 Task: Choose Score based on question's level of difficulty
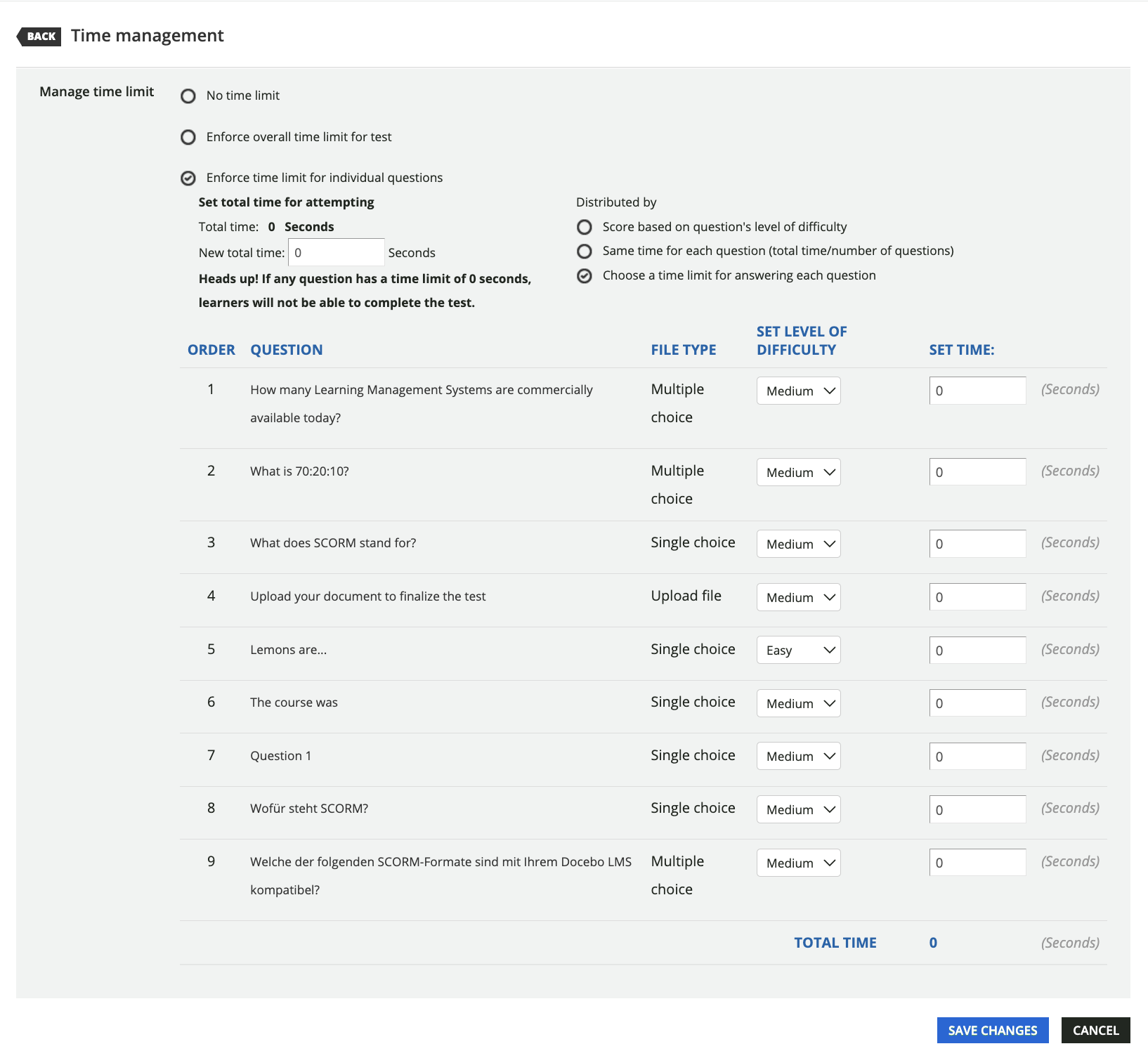[x=585, y=227]
